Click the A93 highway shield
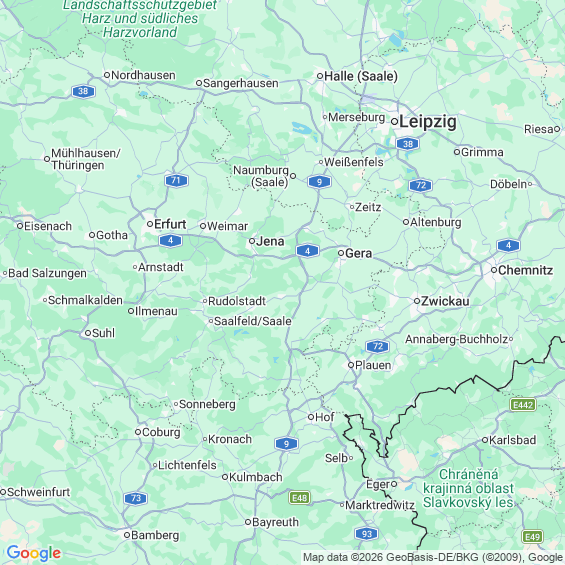 tap(366, 534)
